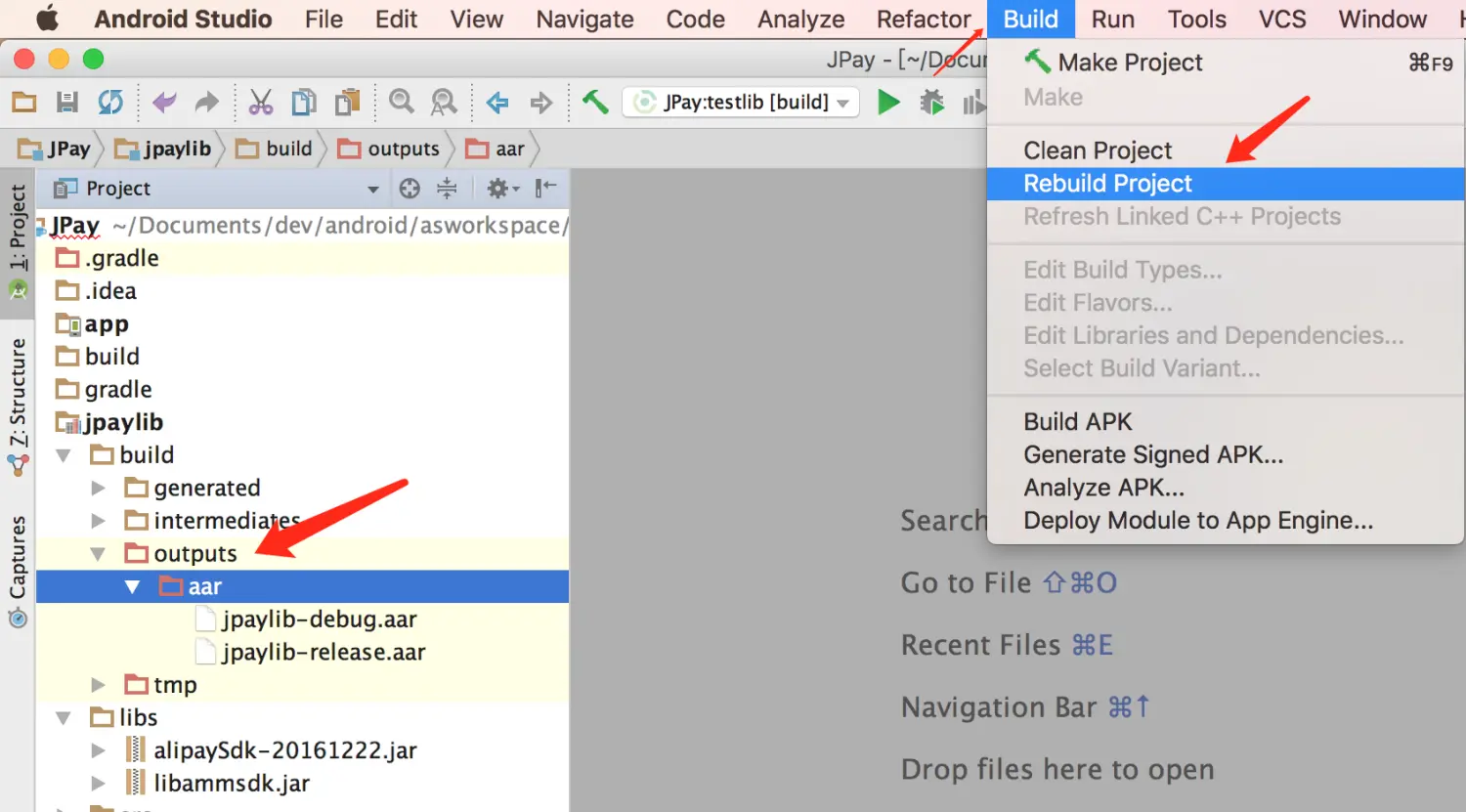Image resolution: width=1466 pixels, height=812 pixels.
Task: Click the Redo arrow icon
Action: coord(206,102)
